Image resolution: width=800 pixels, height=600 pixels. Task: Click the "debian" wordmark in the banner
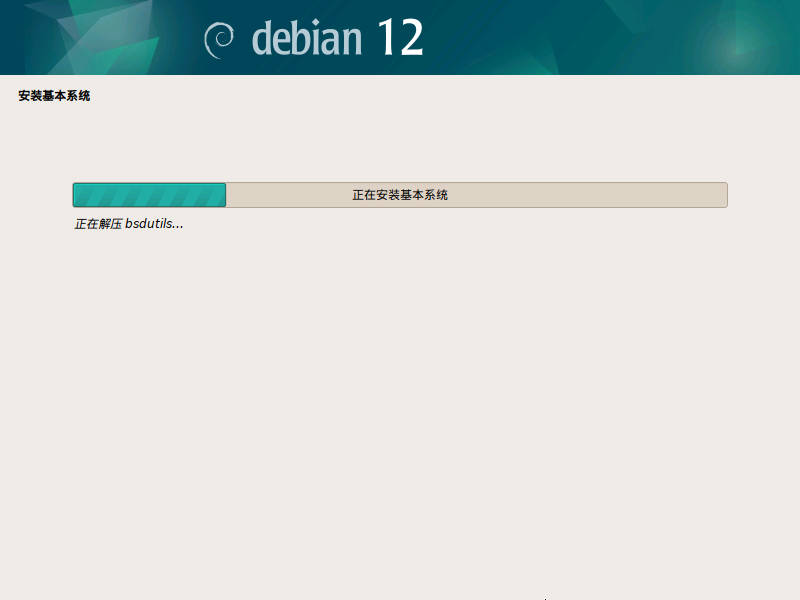[x=307, y=38]
